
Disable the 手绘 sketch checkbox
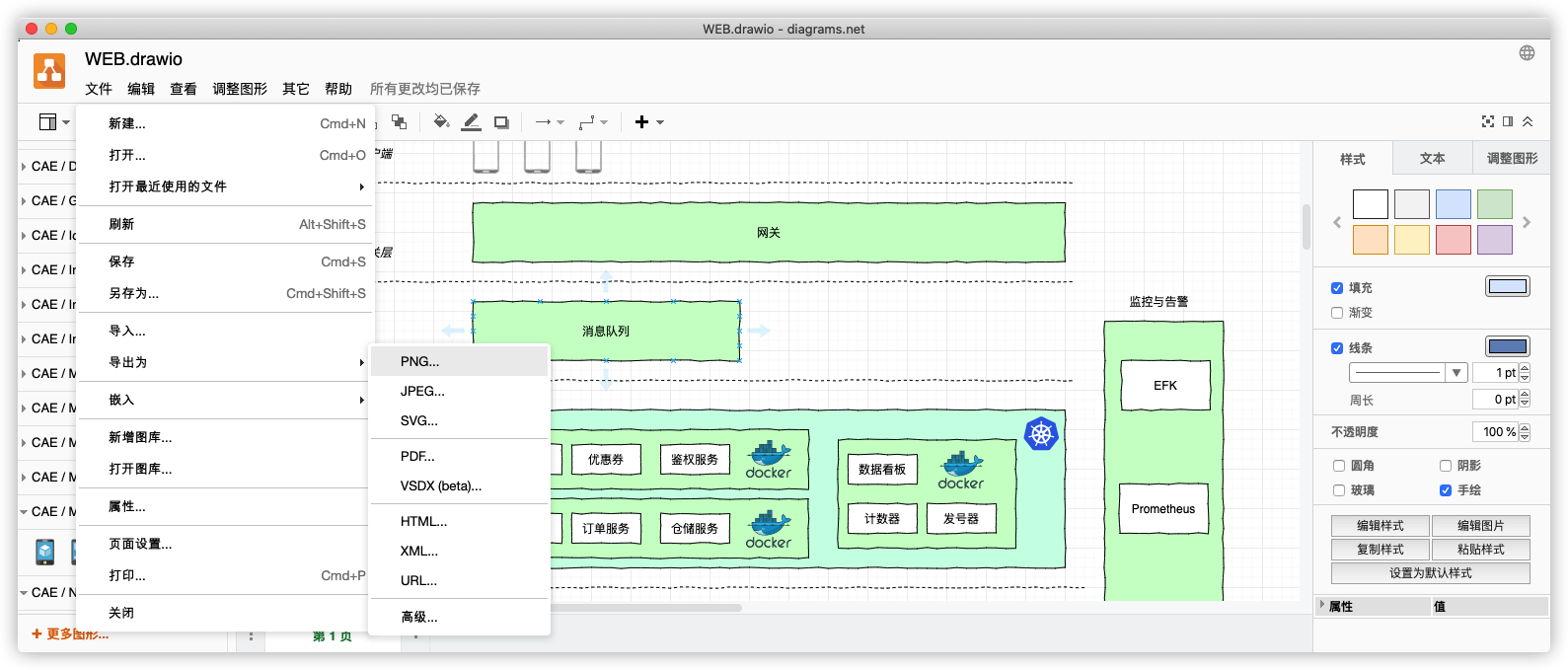[x=1446, y=490]
